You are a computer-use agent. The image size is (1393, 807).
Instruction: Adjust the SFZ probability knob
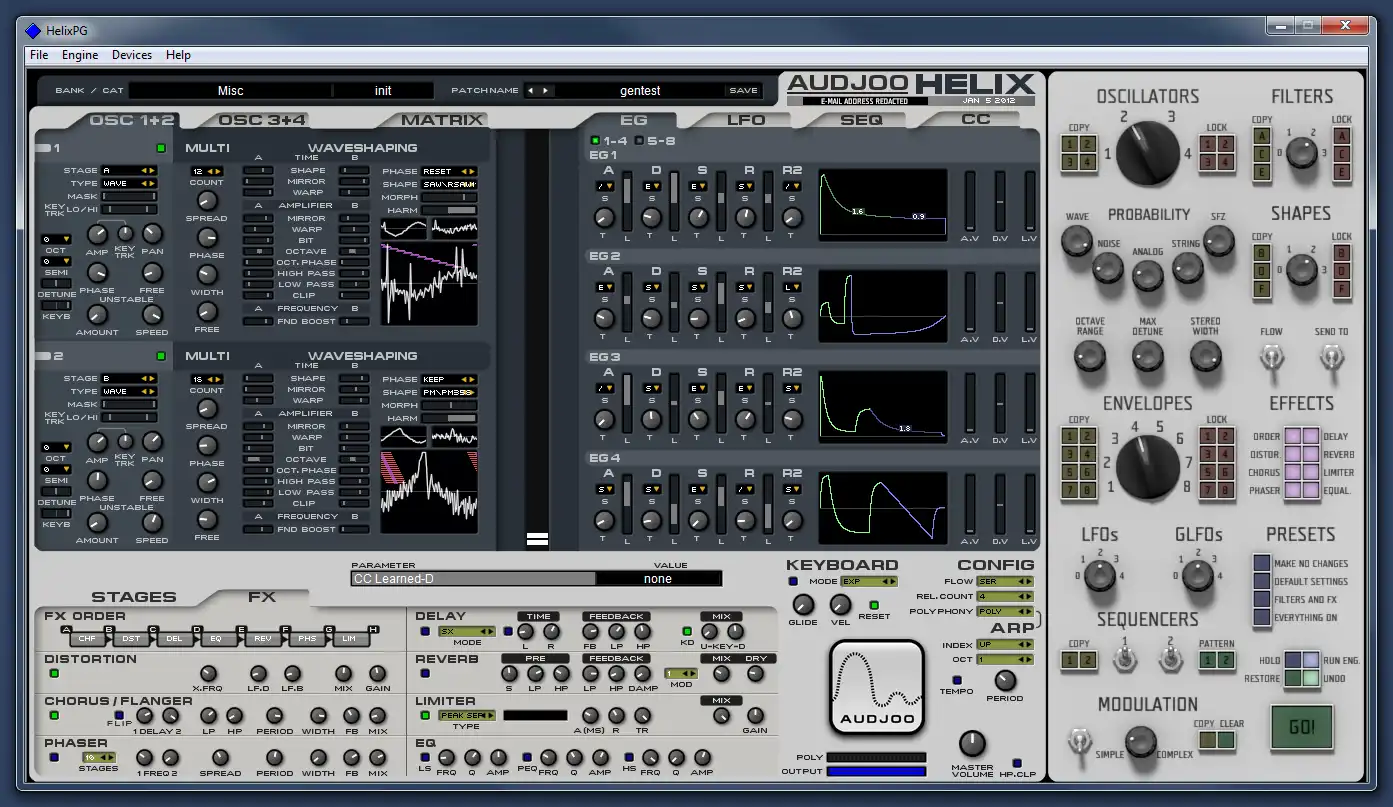coord(1218,240)
